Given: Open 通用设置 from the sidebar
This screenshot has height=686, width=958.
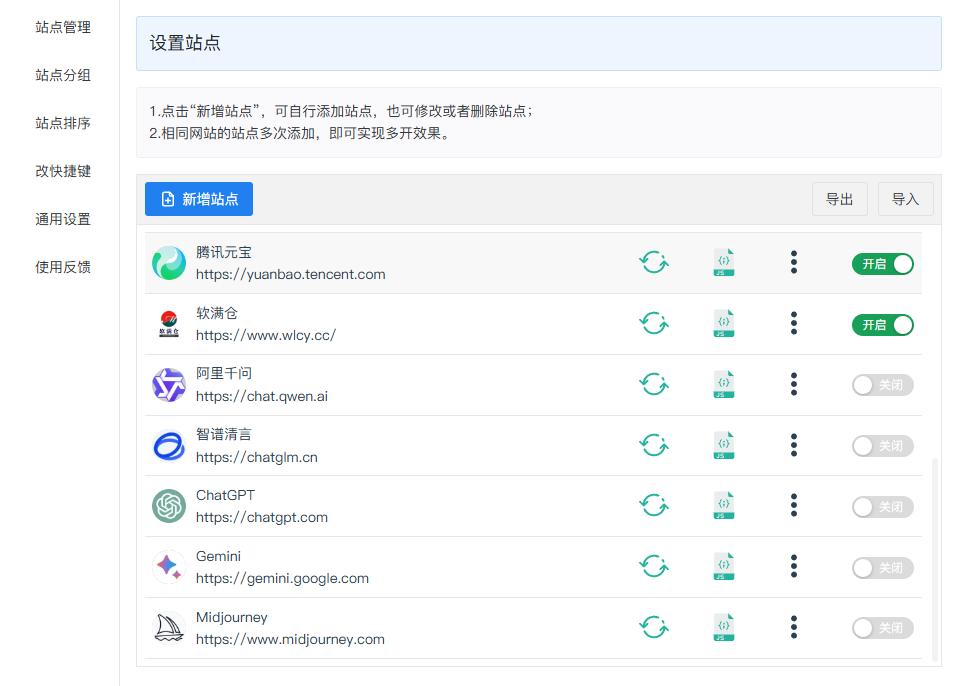Looking at the screenshot, I should click(x=62, y=219).
